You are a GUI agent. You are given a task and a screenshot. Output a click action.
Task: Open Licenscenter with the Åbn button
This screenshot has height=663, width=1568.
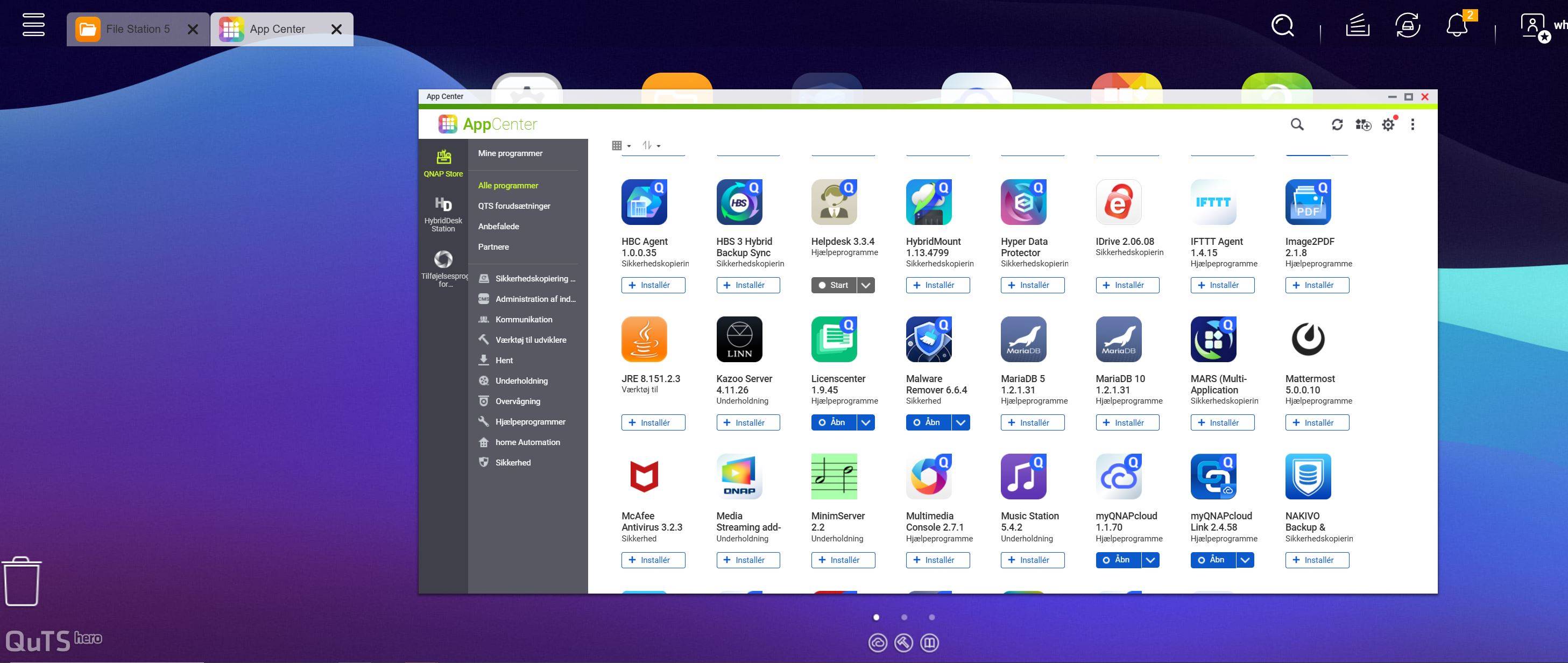coord(834,422)
